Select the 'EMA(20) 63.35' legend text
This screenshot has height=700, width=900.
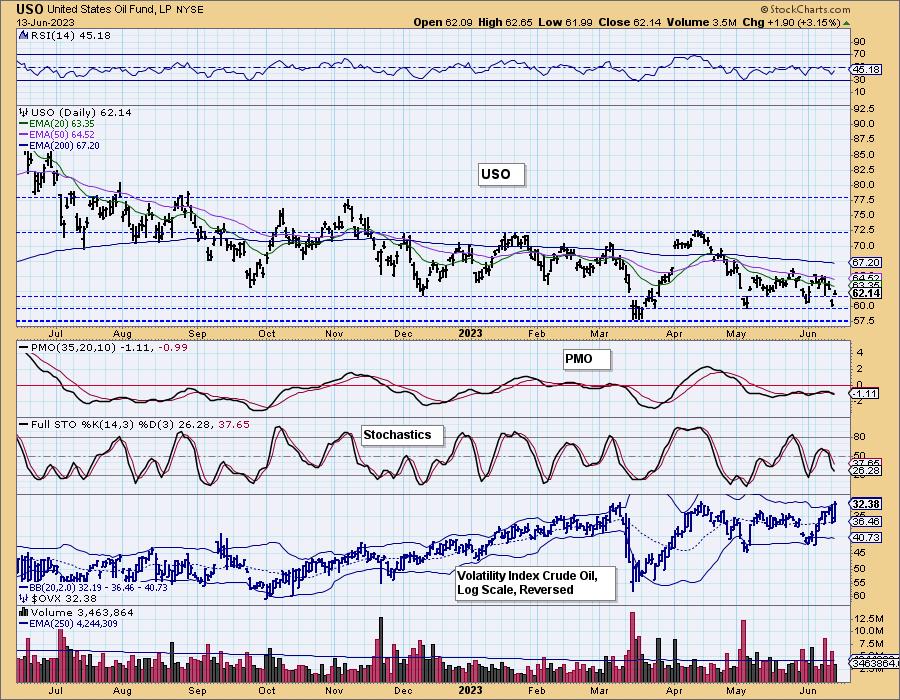(x=61, y=123)
